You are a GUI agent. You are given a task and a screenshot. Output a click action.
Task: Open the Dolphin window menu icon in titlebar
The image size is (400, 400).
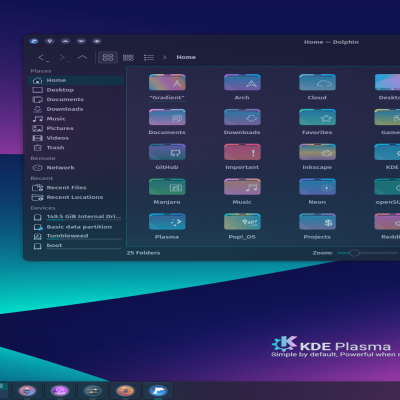34,41
